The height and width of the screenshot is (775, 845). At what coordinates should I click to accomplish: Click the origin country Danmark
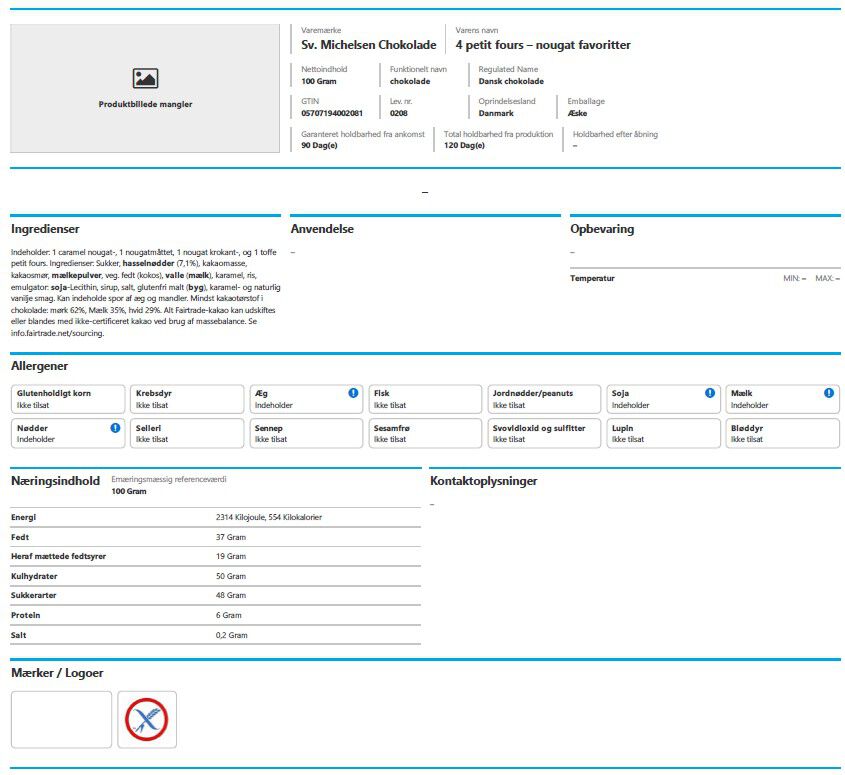[x=496, y=113]
